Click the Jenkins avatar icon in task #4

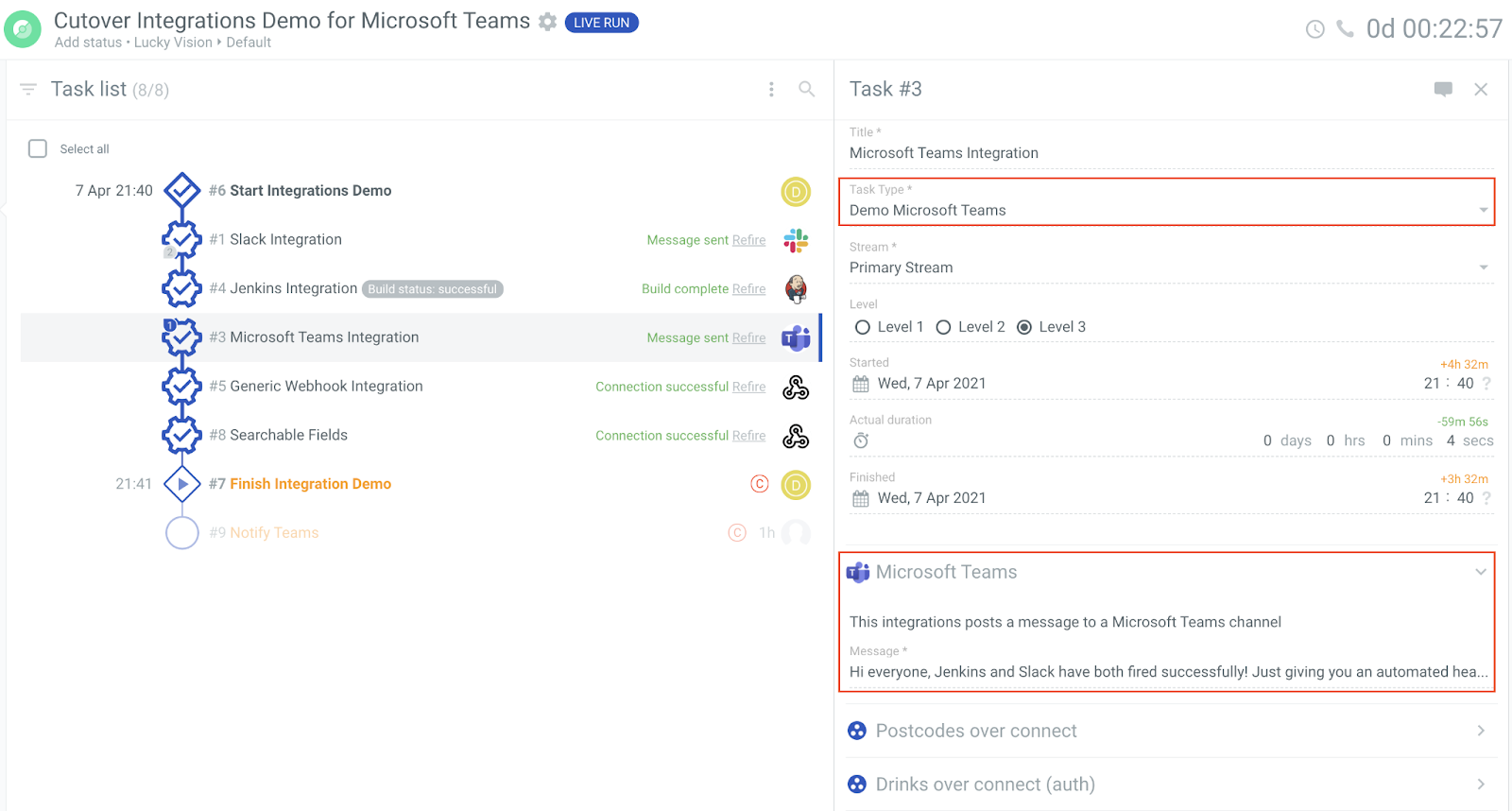click(x=796, y=288)
